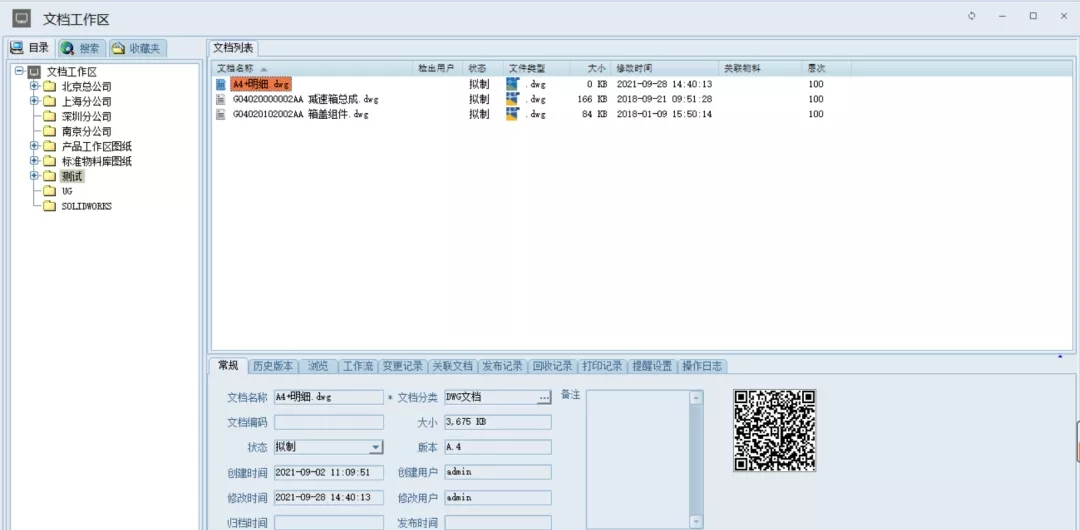Collapse the root 文档工作区 tree node
1080x530 pixels.
[x=19, y=71]
